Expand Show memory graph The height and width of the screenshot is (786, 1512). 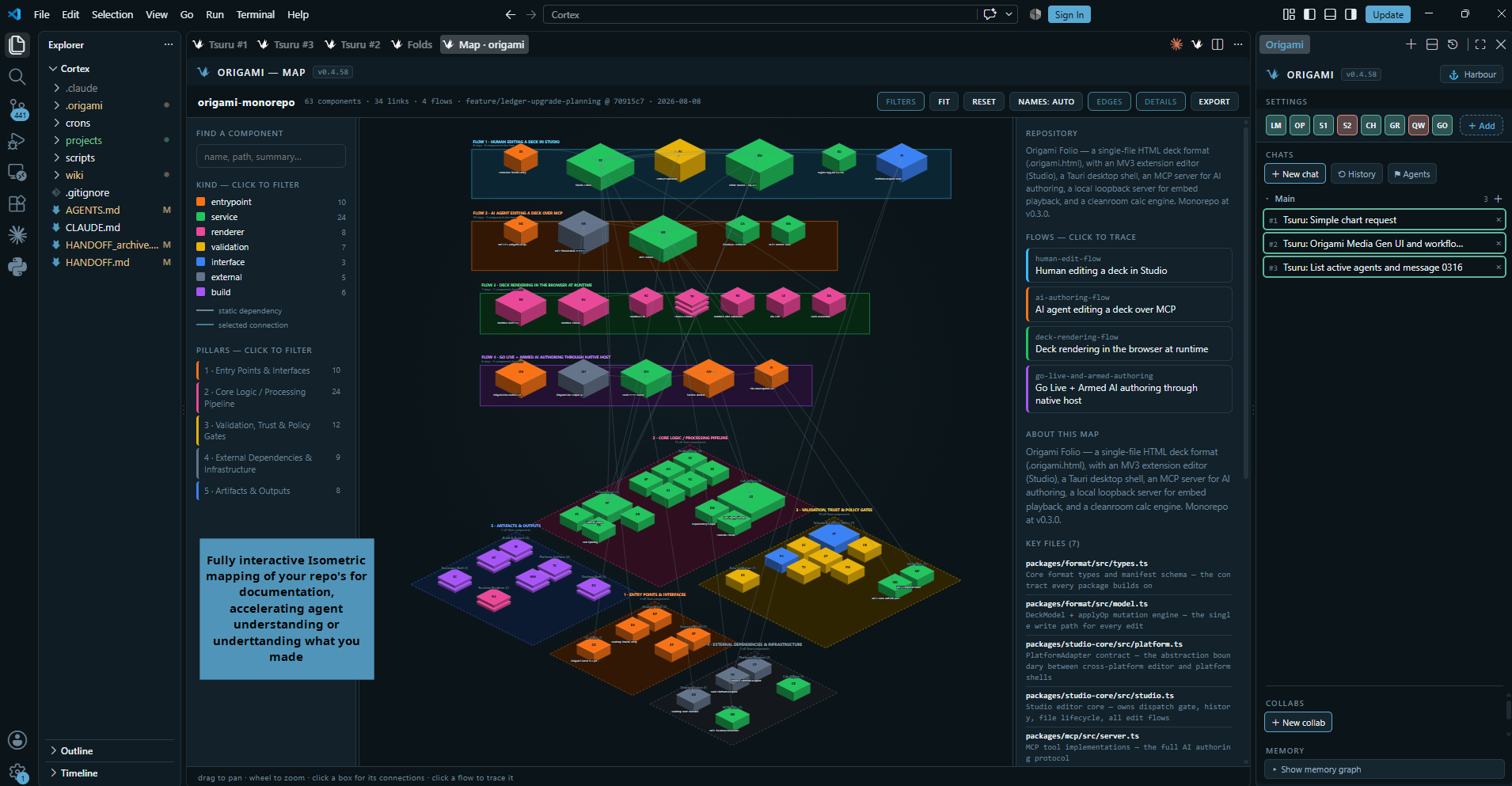click(x=1385, y=769)
